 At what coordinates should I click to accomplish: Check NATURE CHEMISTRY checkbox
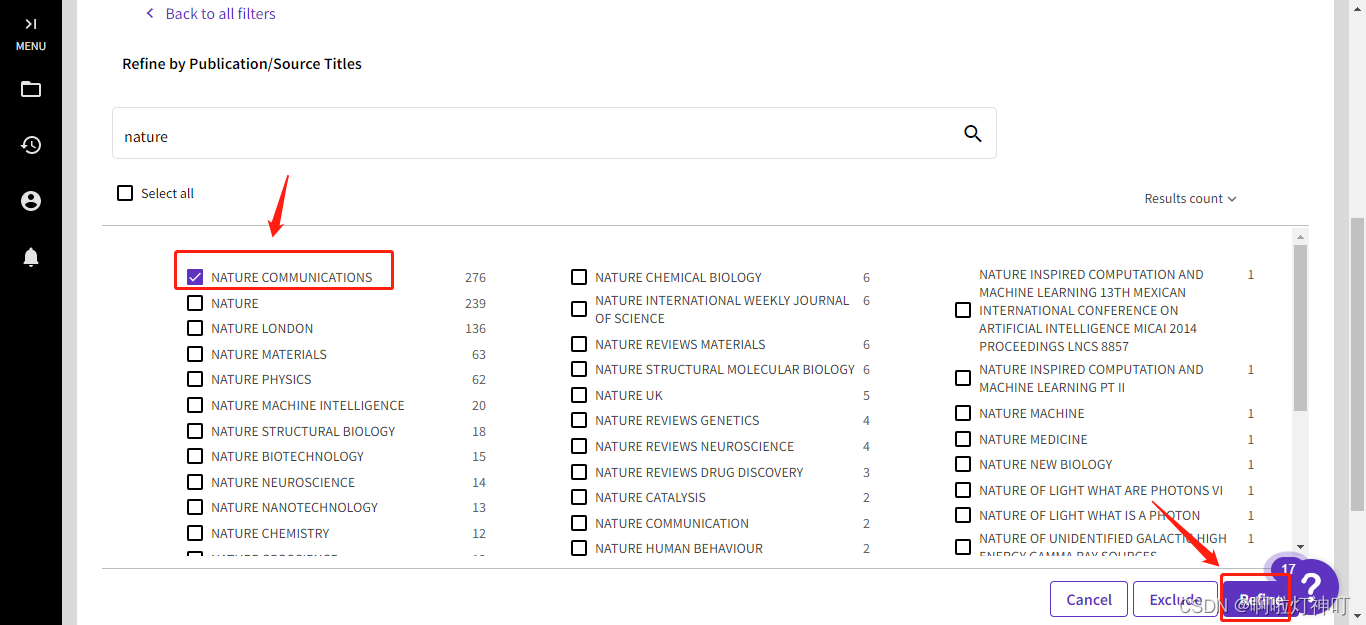195,533
